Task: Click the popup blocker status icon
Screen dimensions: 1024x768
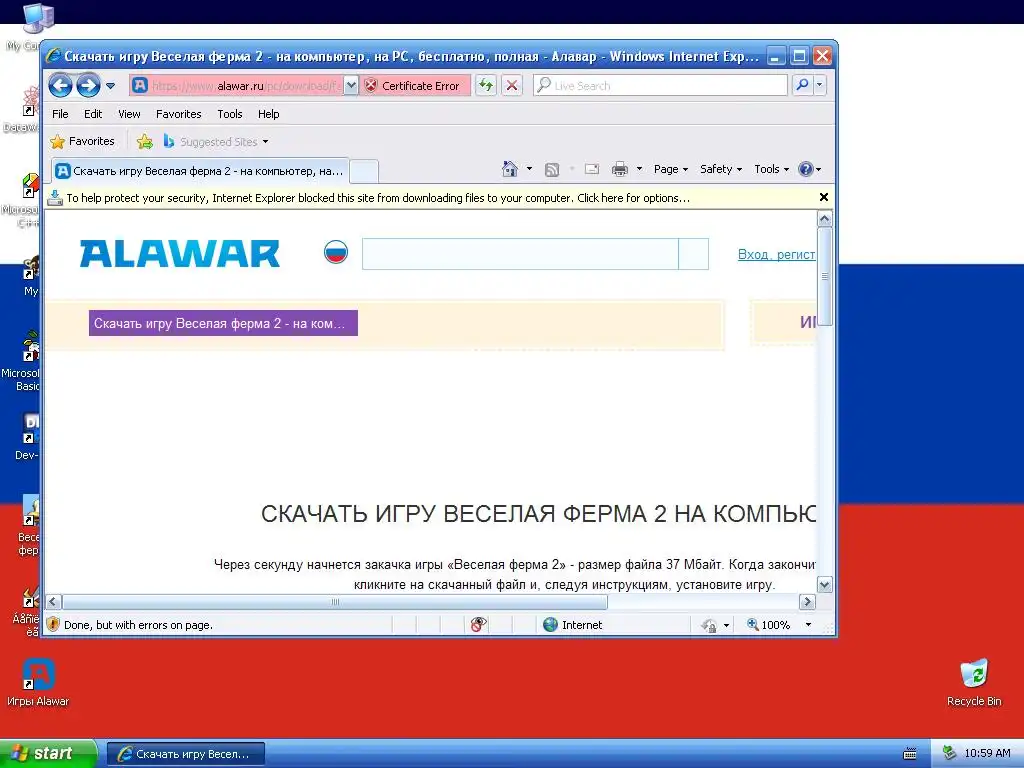Action: pyautogui.click(x=479, y=625)
